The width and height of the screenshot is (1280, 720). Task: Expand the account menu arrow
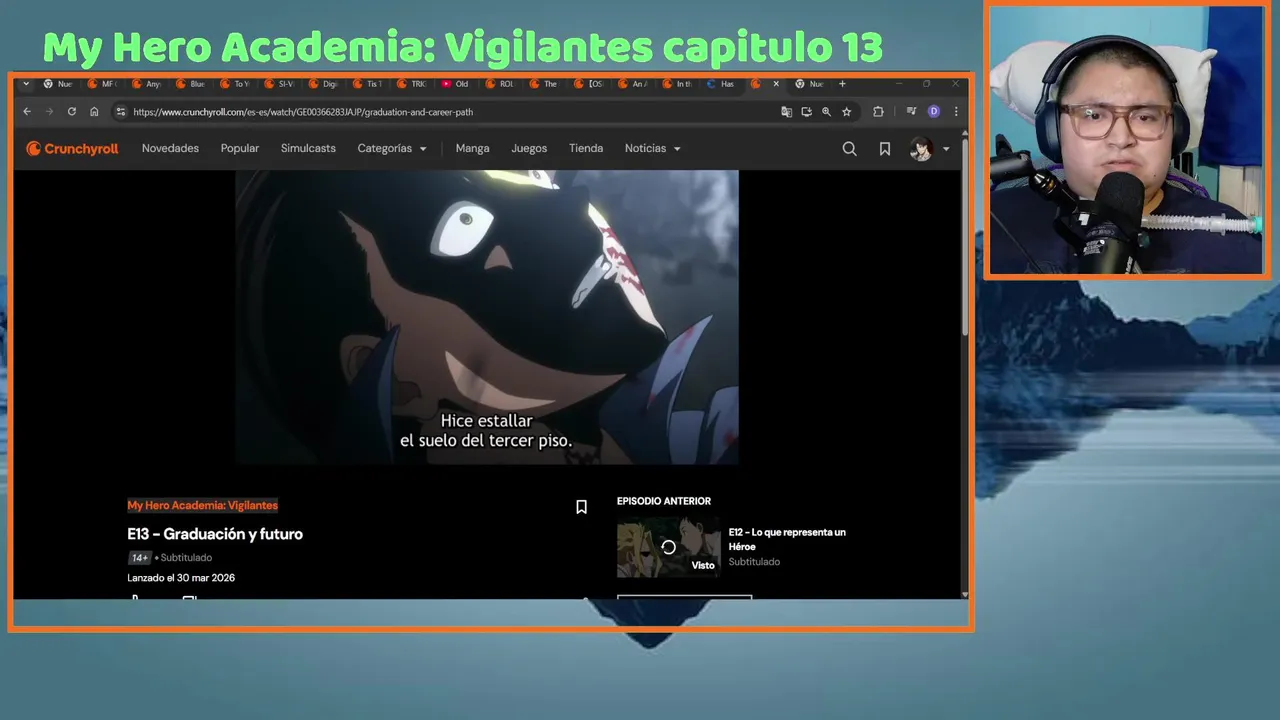point(946,149)
